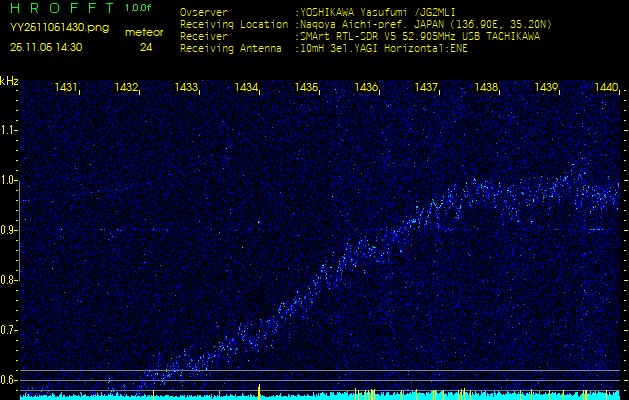
Task: Click the yellow meteor label
Action: click(144, 32)
